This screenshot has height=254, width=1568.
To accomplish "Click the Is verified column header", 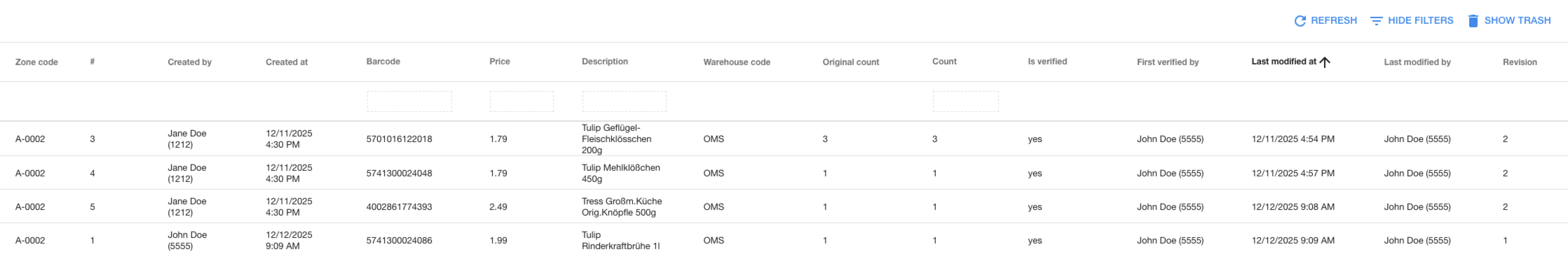I will [x=1047, y=61].
